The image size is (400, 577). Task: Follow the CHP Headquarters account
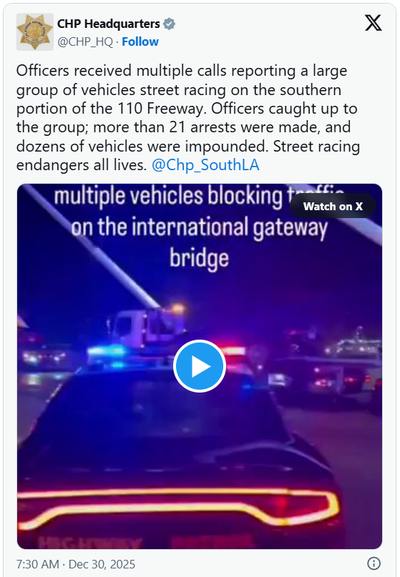coord(140,42)
